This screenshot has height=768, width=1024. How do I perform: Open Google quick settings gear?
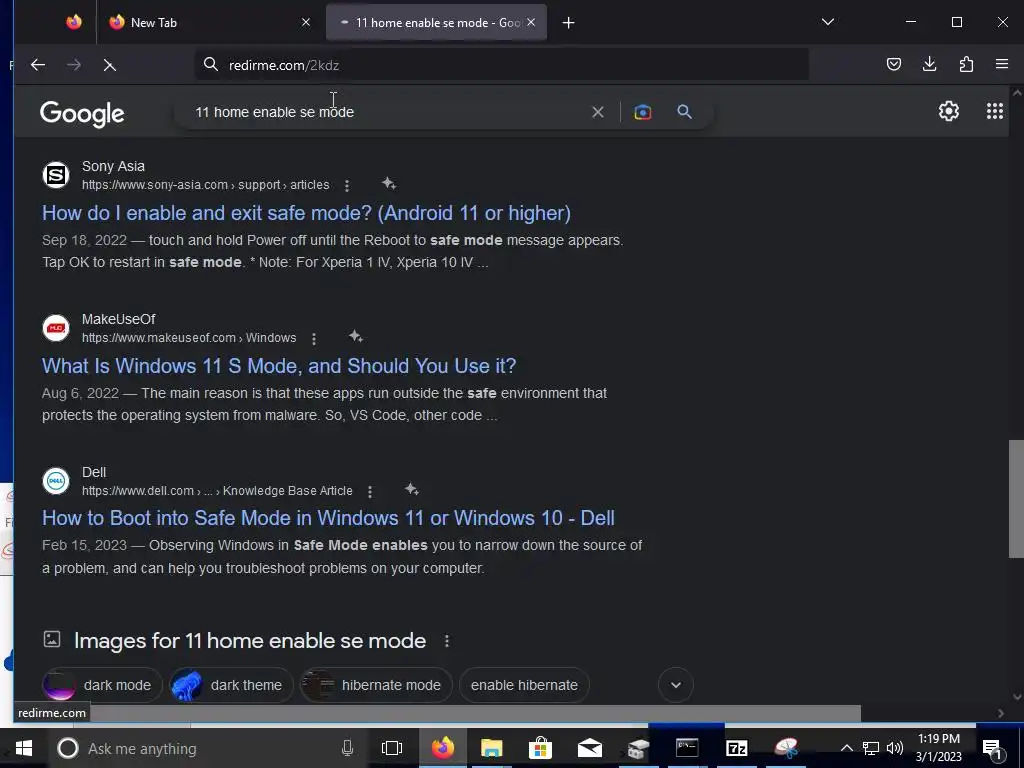pyautogui.click(x=948, y=111)
